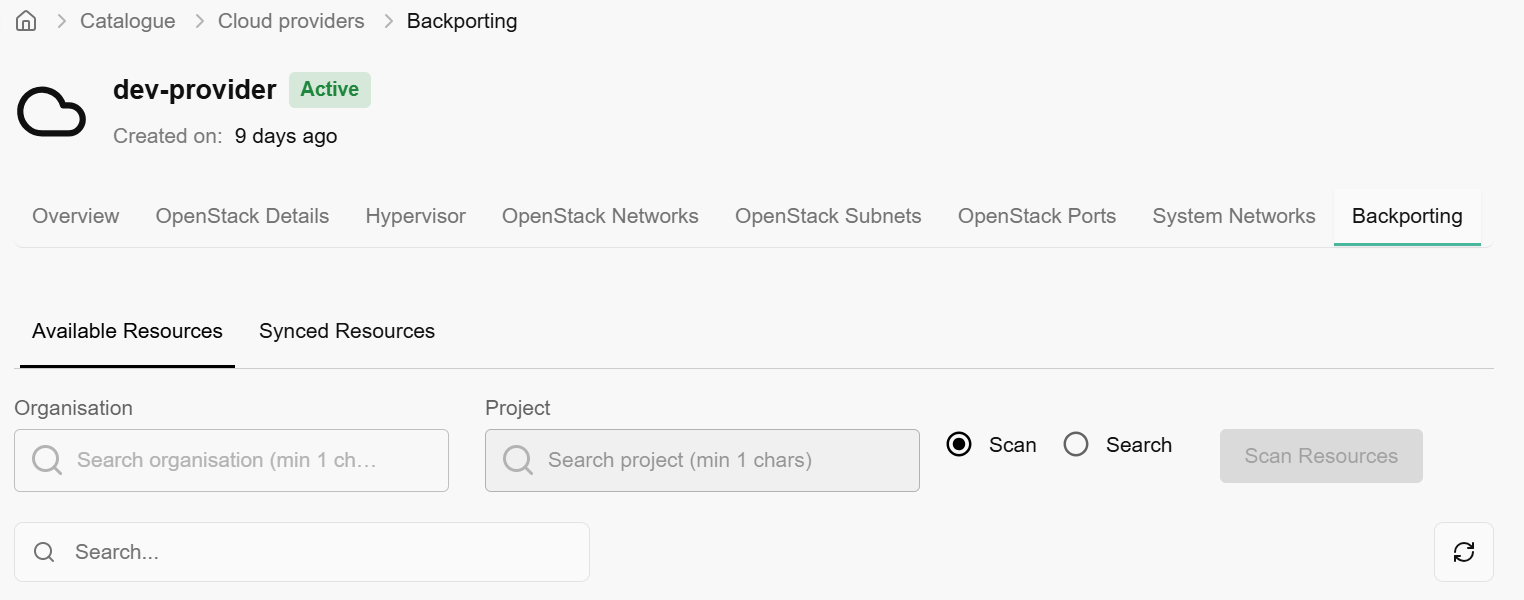
Task: Click magnifier icon in Project field
Action: [x=518, y=460]
